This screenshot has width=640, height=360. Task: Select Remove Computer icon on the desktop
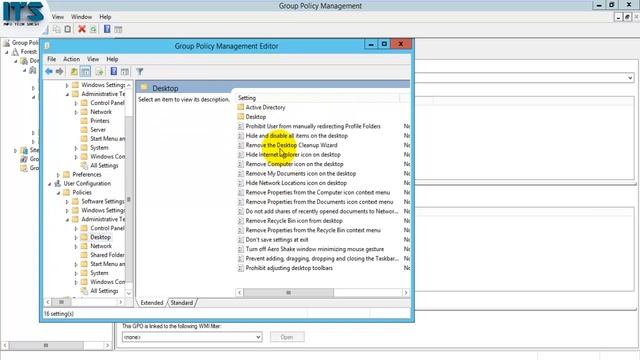tap(294, 164)
